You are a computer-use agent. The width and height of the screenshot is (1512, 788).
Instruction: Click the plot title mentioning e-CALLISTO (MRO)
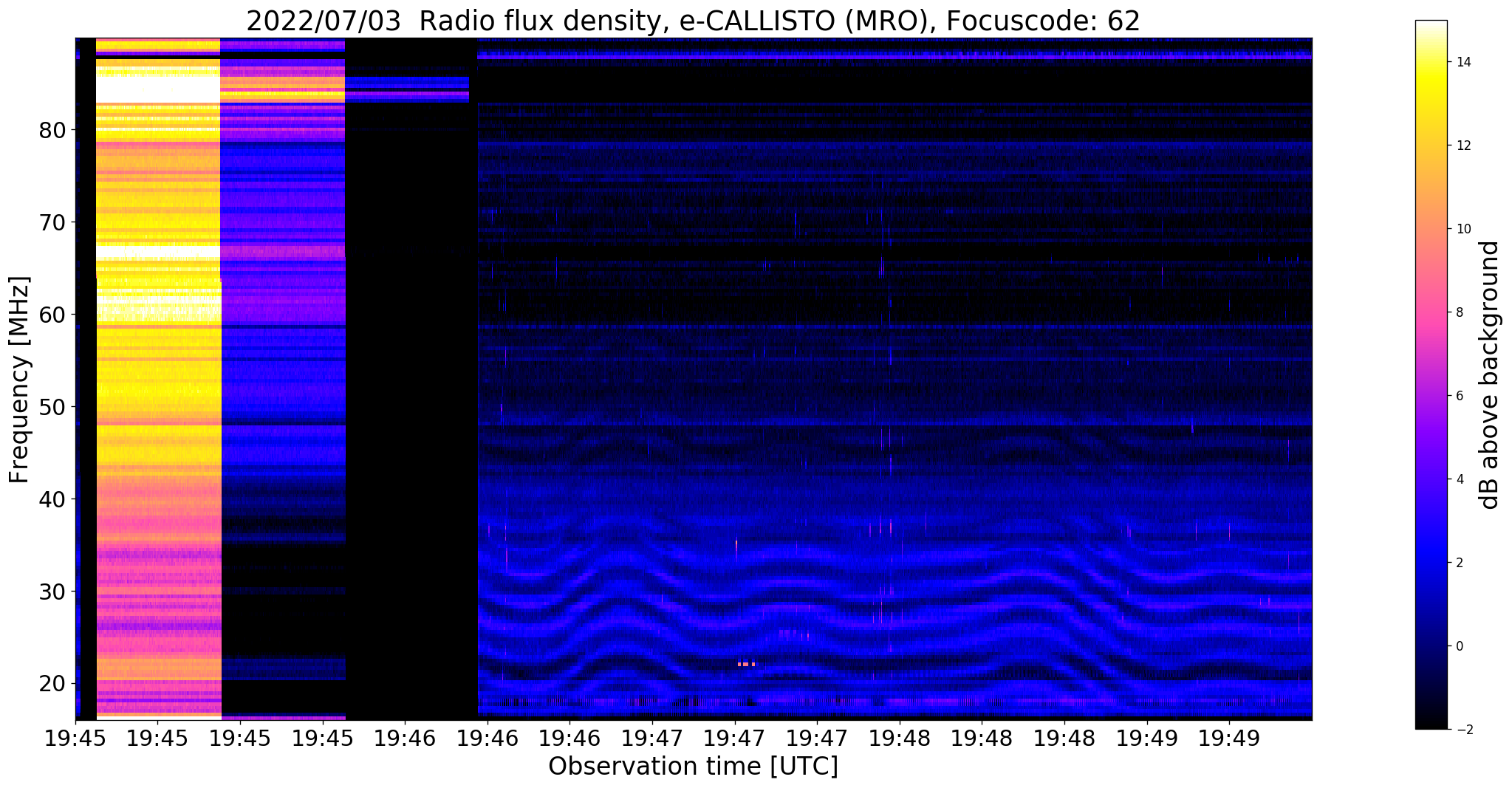[693, 21]
